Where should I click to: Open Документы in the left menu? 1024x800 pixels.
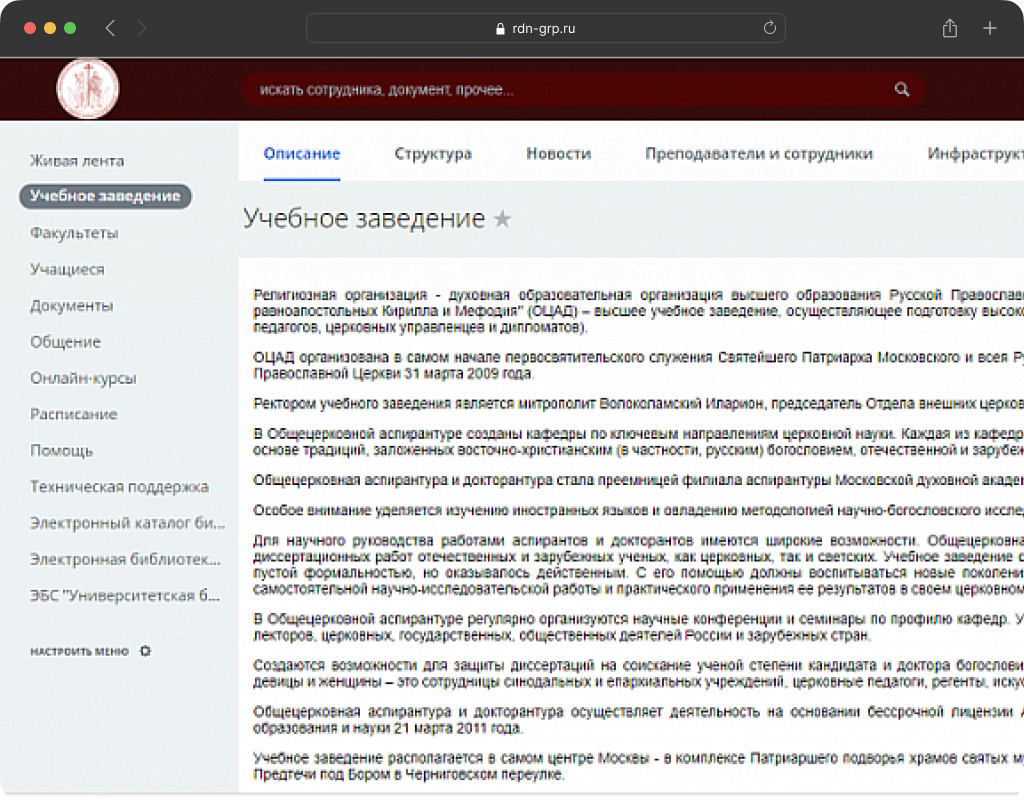(71, 306)
